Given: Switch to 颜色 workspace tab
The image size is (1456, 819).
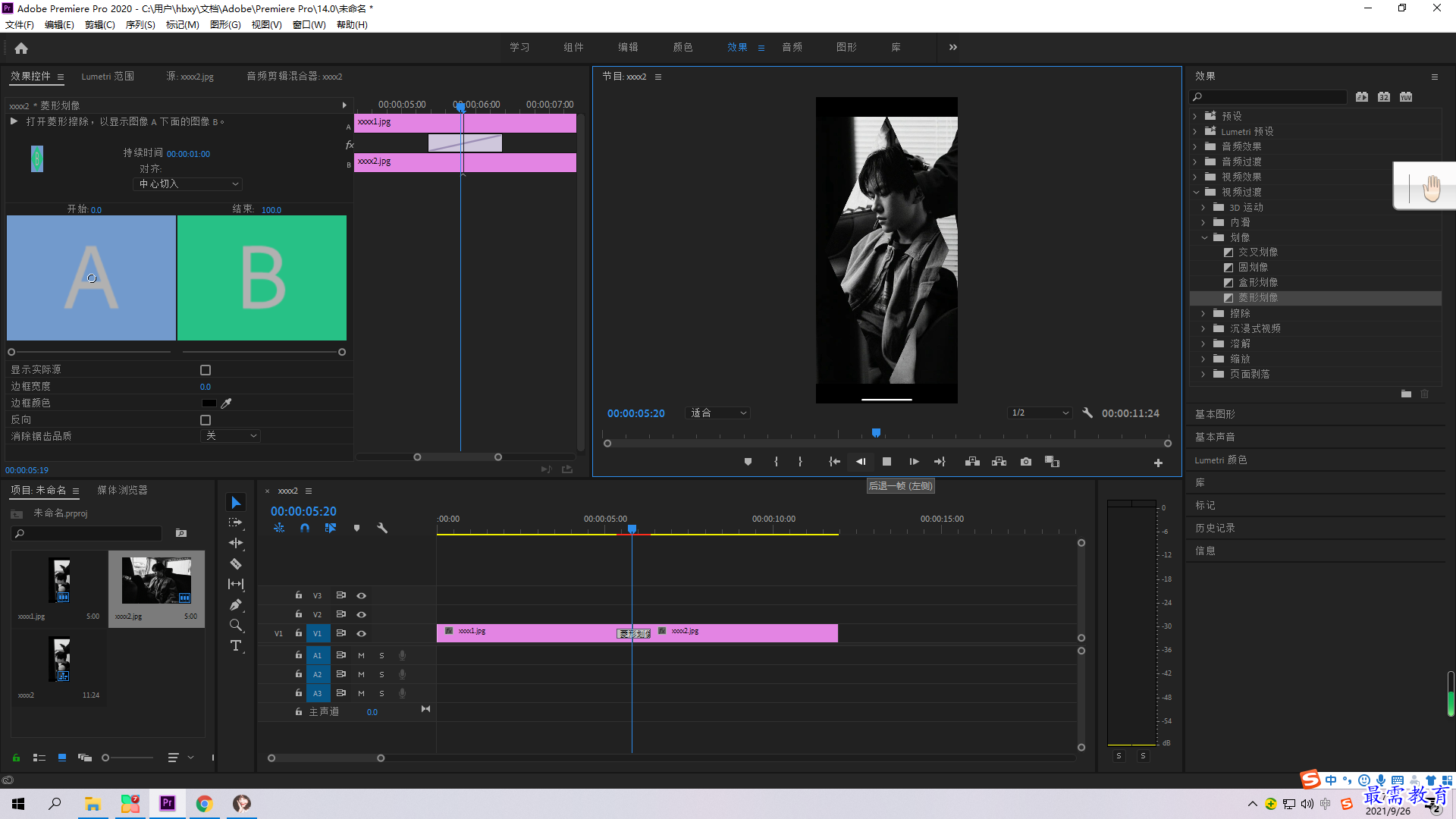Looking at the screenshot, I should tap(682, 48).
